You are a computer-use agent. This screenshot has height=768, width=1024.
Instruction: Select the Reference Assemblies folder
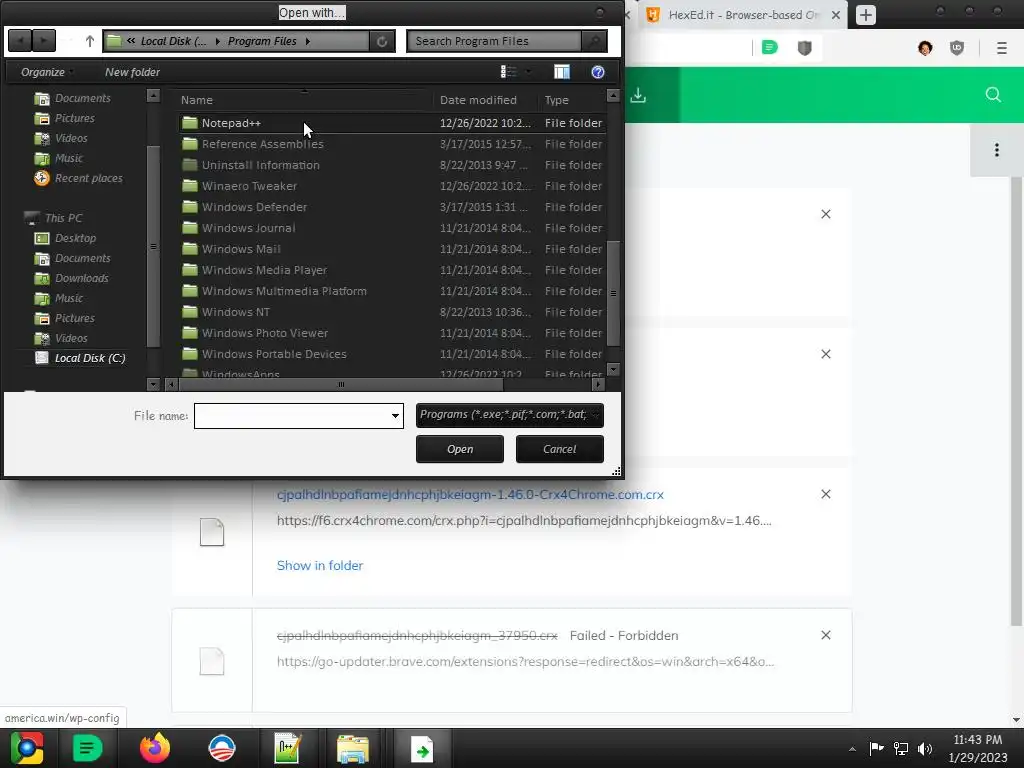[392, 144]
